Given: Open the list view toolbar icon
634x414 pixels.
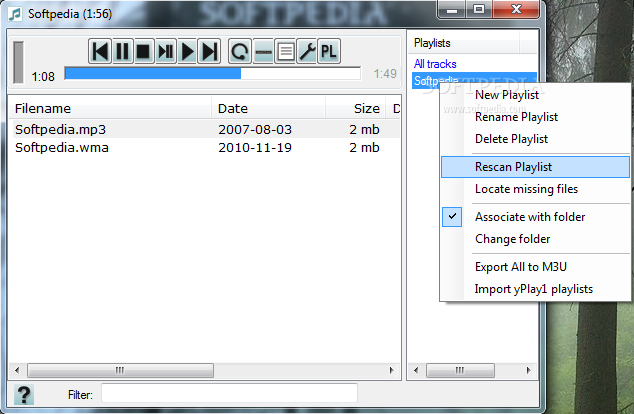Looking at the screenshot, I should (x=285, y=51).
